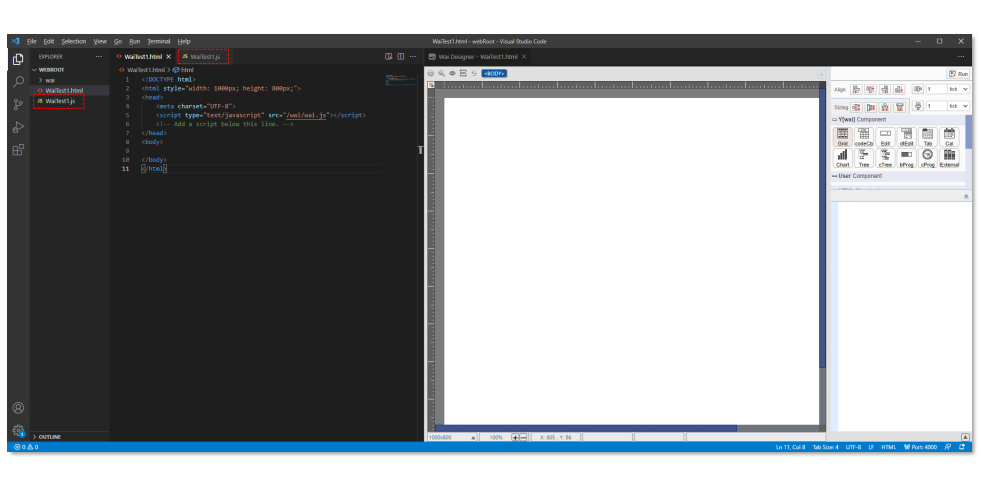This screenshot has width=981, height=478.
Task: Open the Source Control view
Action: pos(18,105)
